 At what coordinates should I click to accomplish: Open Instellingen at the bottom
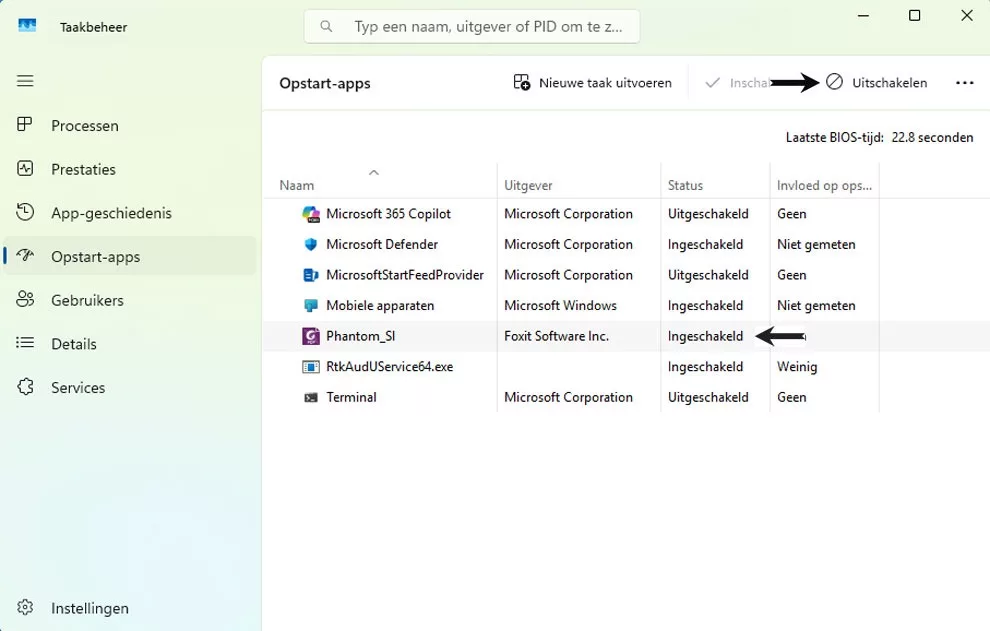coord(129,608)
